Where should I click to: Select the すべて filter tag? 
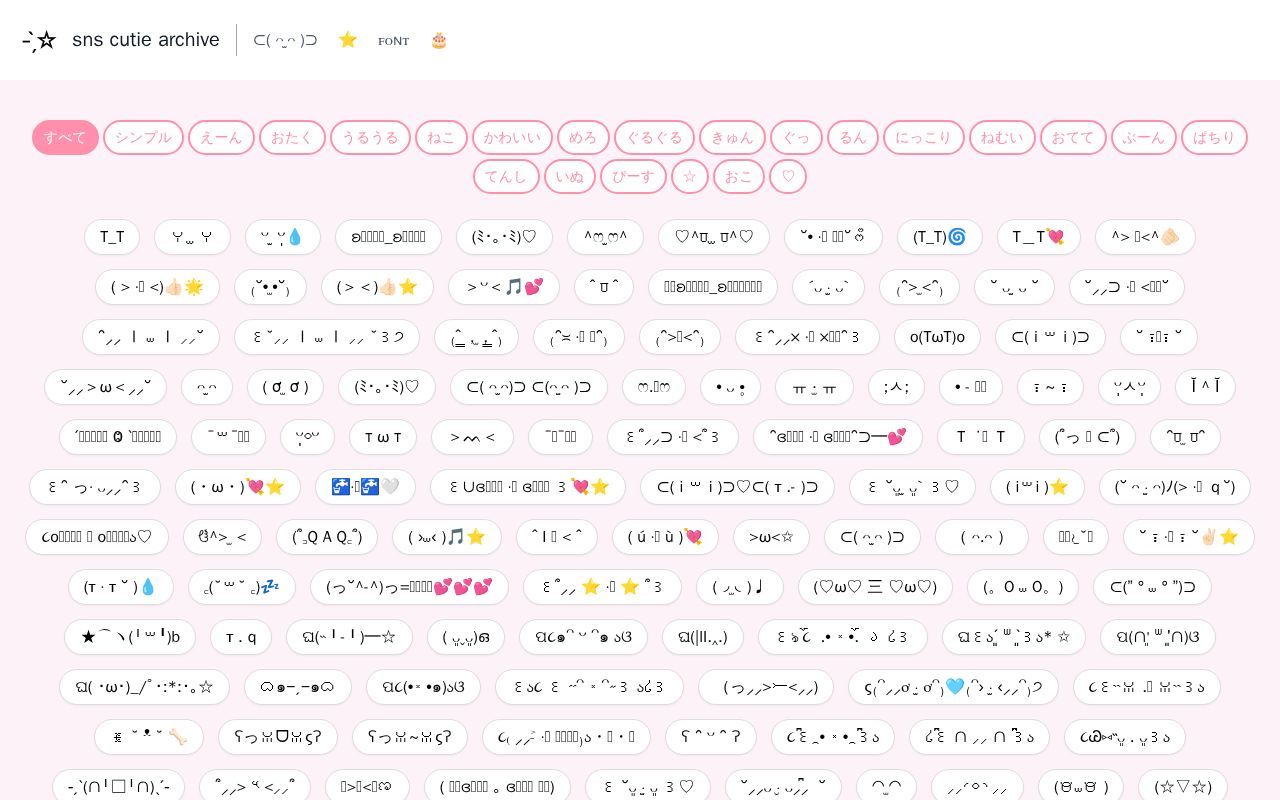click(x=65, y=137)
